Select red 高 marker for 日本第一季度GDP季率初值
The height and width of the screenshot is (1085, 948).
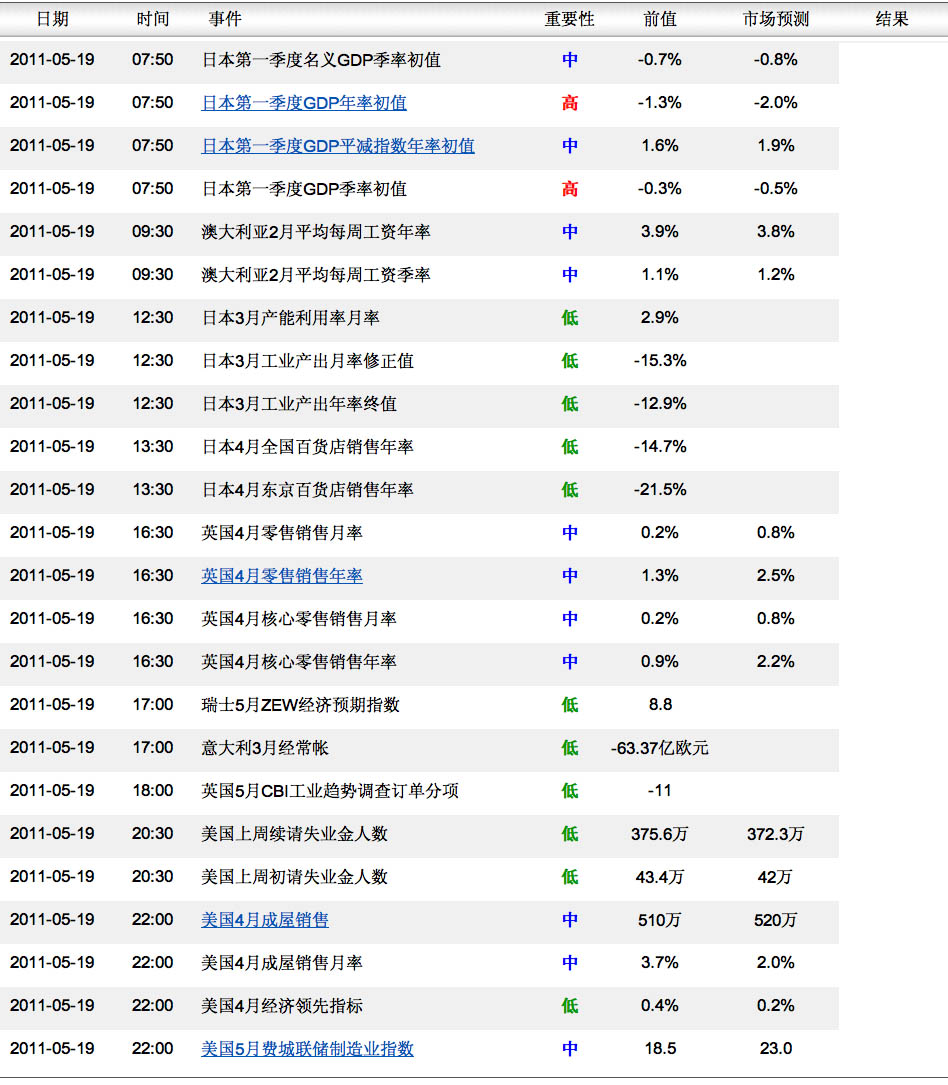pos(569,189)
